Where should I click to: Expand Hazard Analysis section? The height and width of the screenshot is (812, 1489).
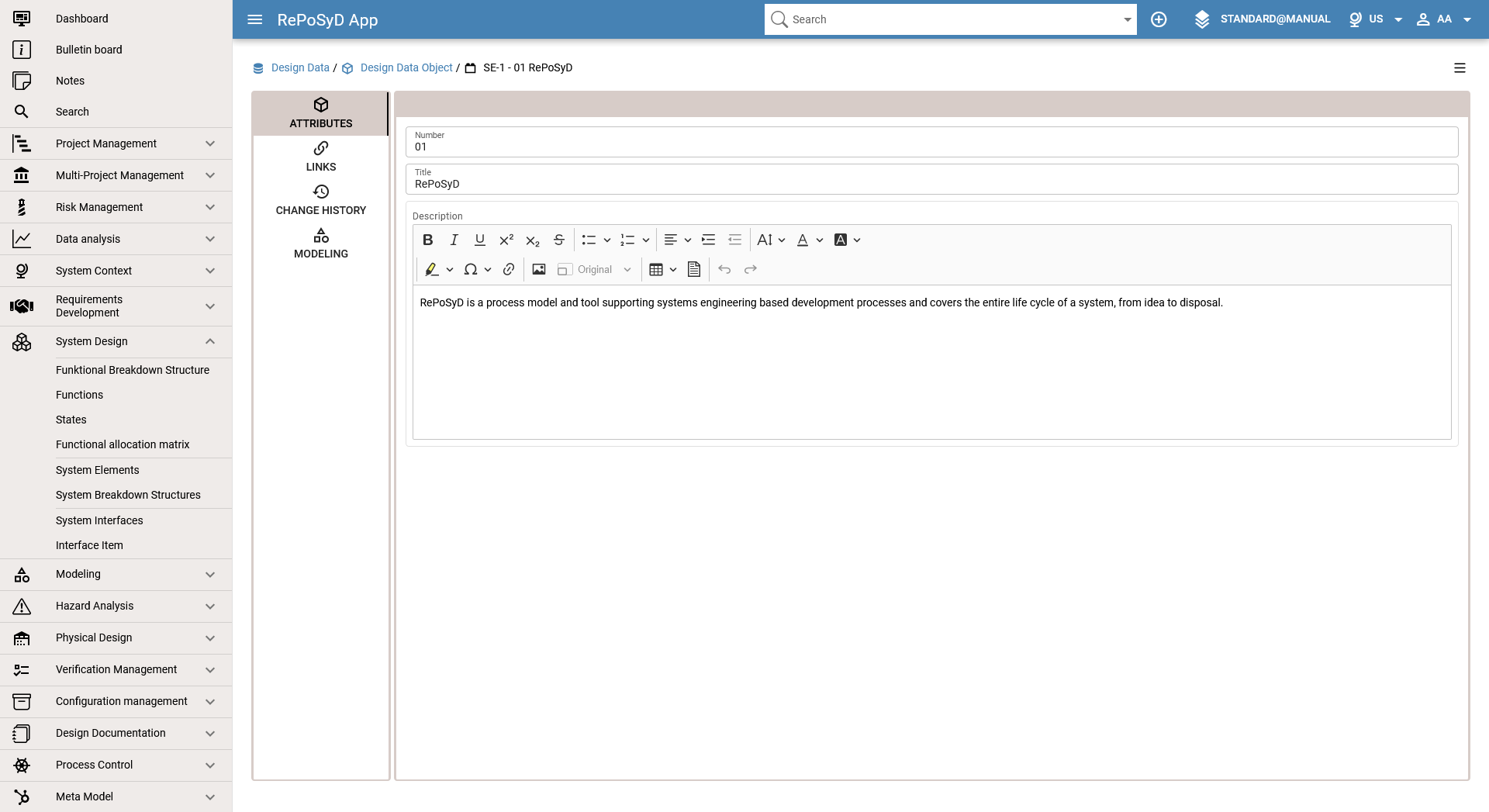[116, 606]
